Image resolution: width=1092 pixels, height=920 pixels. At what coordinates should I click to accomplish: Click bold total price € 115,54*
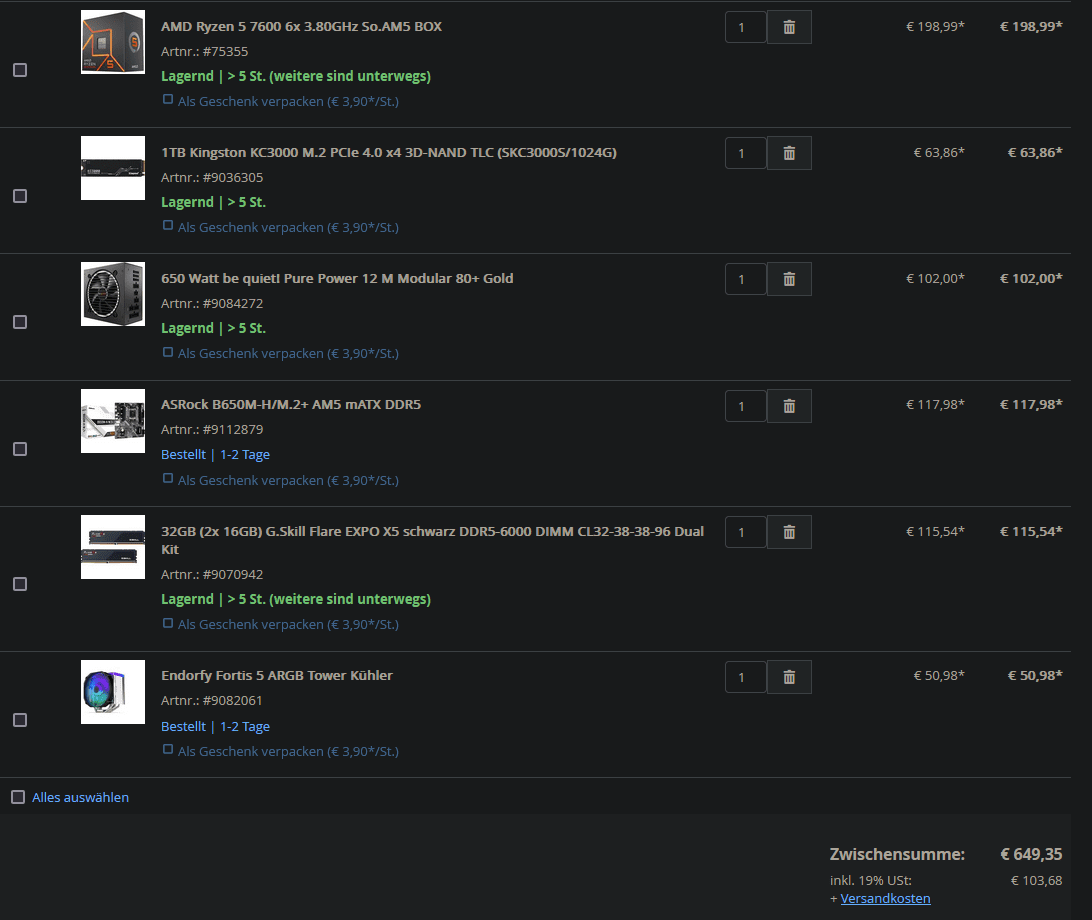coord(1031,531)
